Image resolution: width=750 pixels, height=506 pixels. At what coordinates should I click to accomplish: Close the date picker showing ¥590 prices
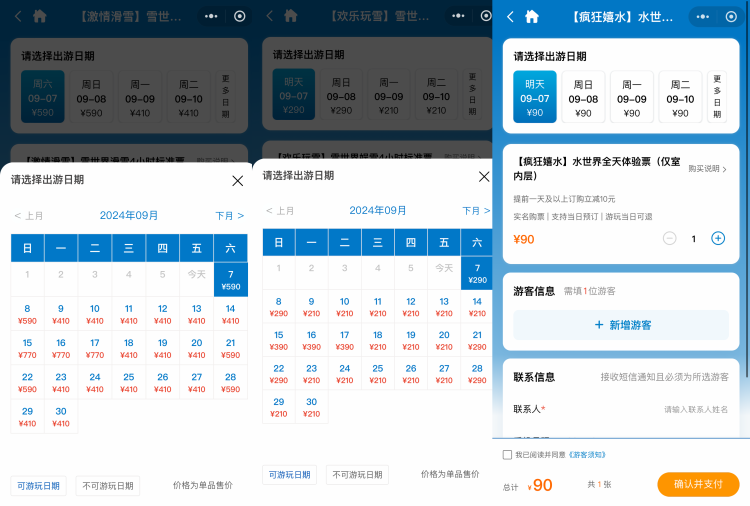click(x=237, y=180)
